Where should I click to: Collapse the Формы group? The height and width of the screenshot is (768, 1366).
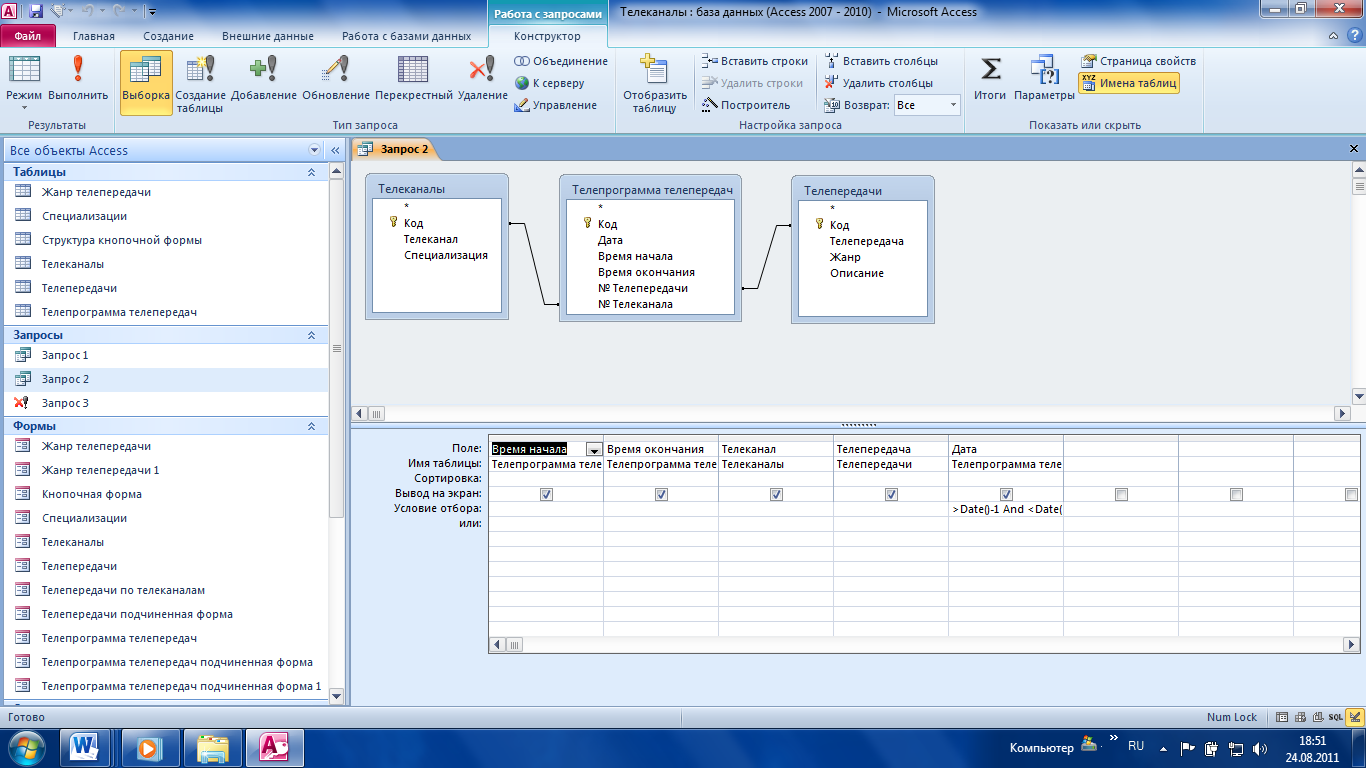tap(311, 426)
